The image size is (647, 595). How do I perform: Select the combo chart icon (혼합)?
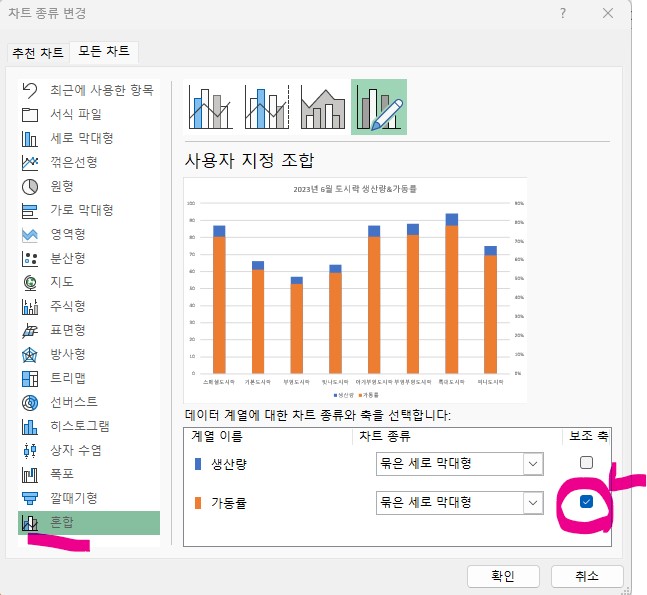30,523
